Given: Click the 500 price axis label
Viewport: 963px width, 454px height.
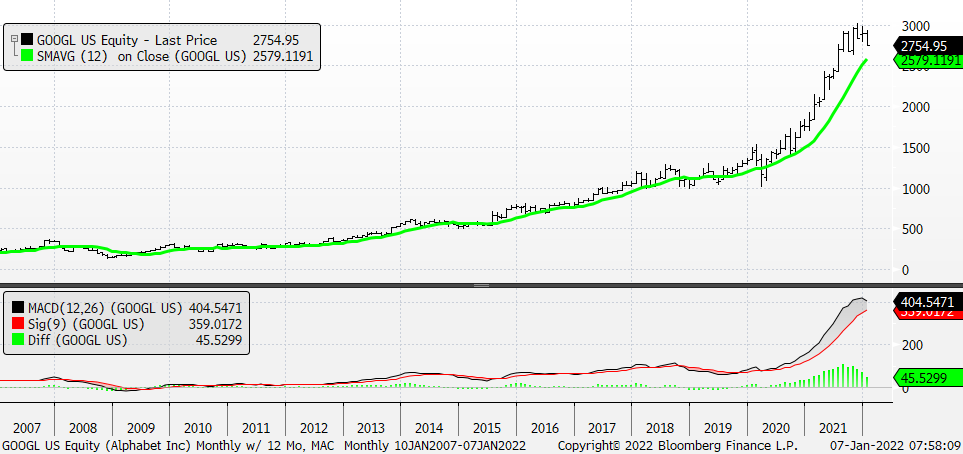Looking at the screenshot, I should (912, 229).
